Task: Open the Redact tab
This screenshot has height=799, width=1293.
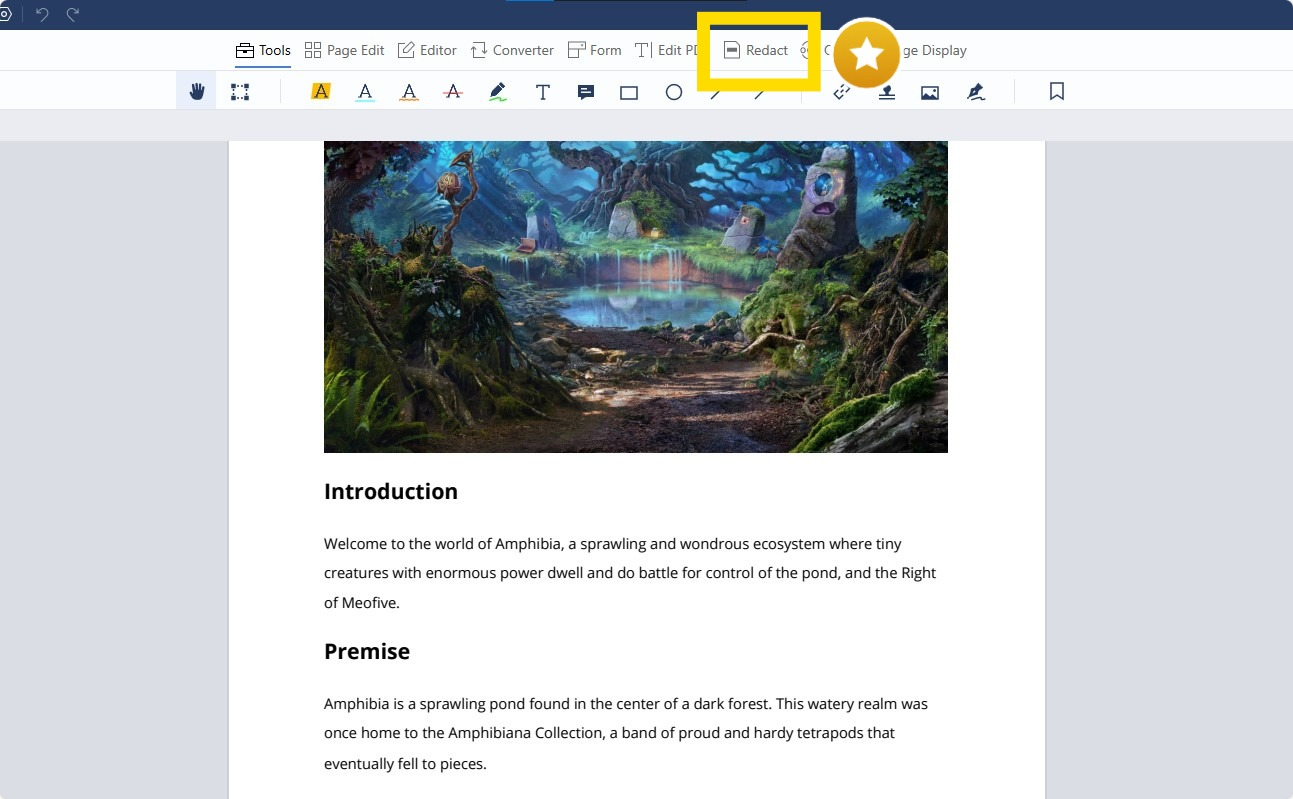Action: click(x=756, y=50)
